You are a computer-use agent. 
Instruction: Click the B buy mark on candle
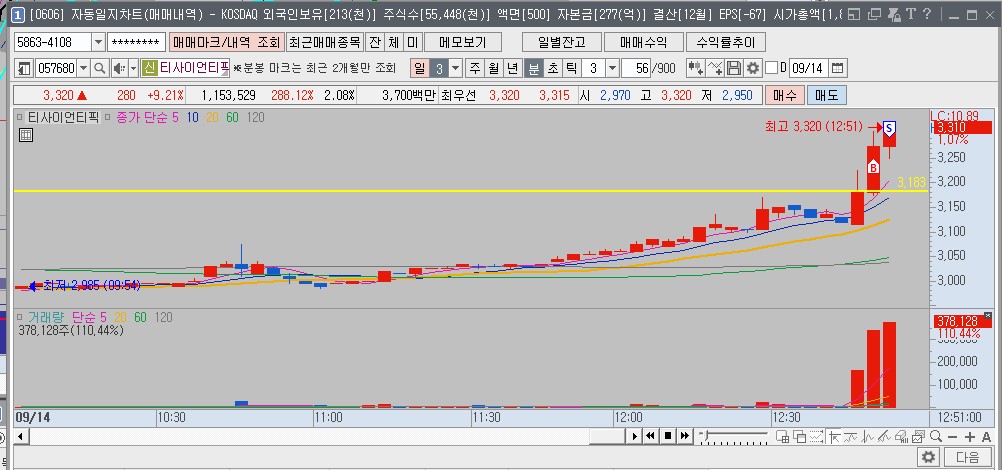(873, 167)
